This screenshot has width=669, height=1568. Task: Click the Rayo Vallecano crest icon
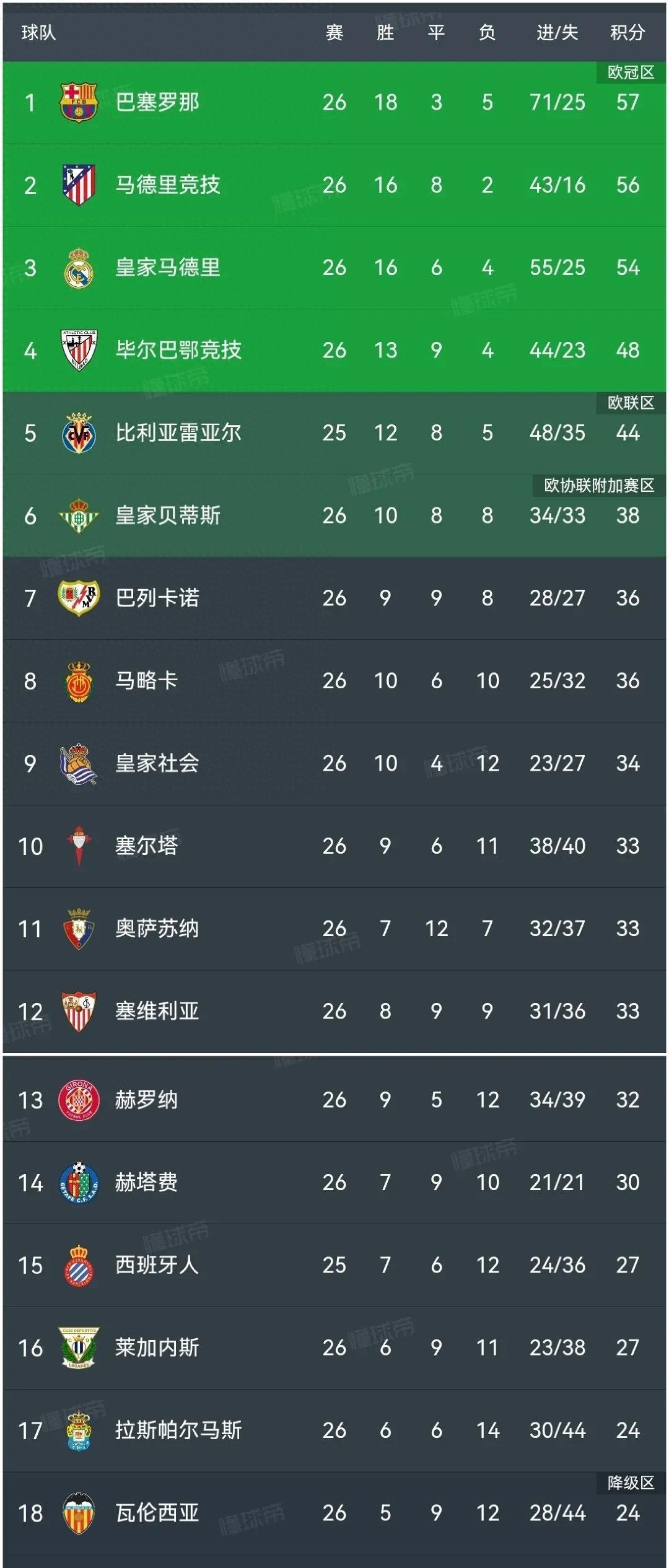[79, 598]
